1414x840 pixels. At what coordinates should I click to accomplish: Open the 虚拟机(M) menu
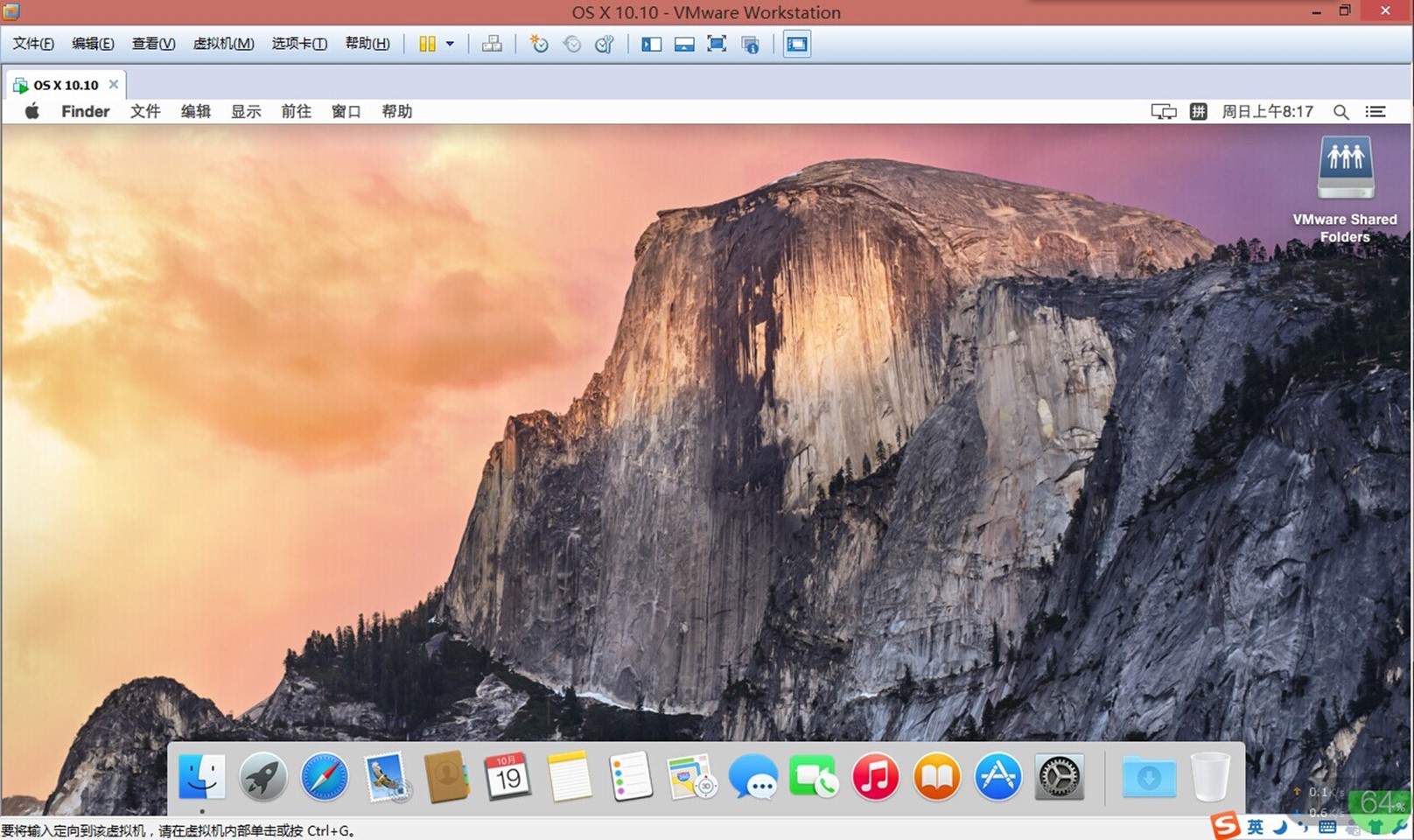(x=223, y=44)
